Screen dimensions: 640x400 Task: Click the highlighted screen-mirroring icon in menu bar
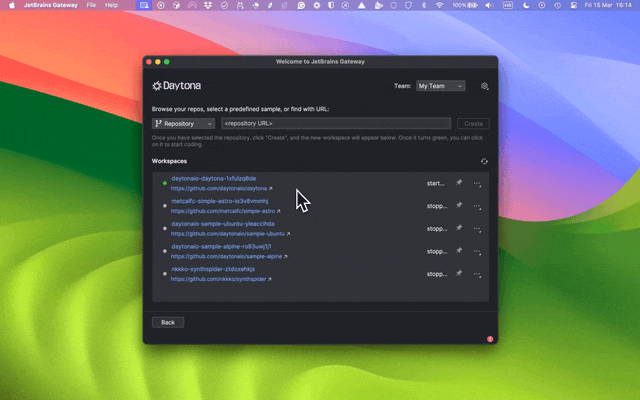tap(144, 5)
